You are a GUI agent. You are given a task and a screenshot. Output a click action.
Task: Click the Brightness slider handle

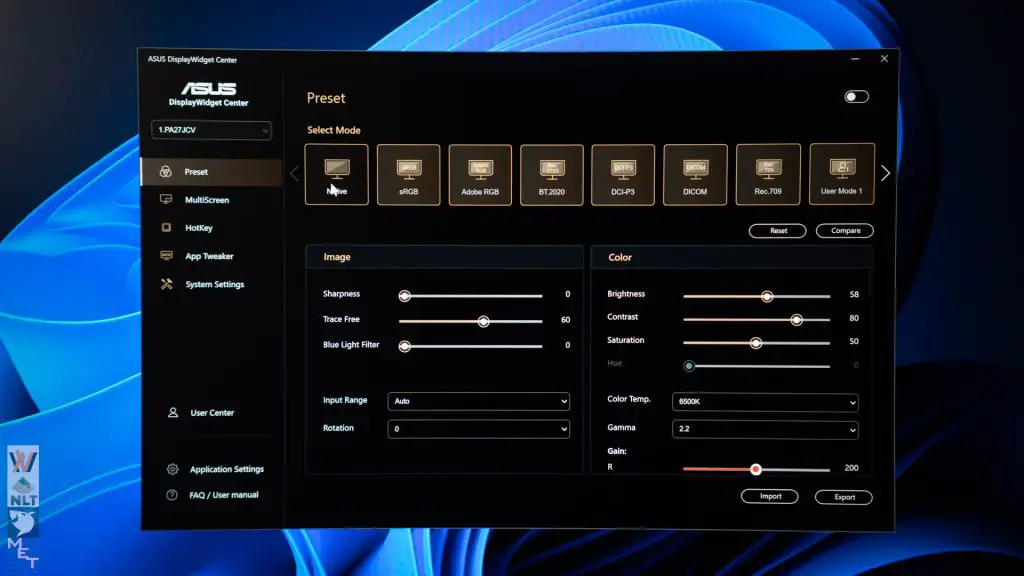[767, 296]
